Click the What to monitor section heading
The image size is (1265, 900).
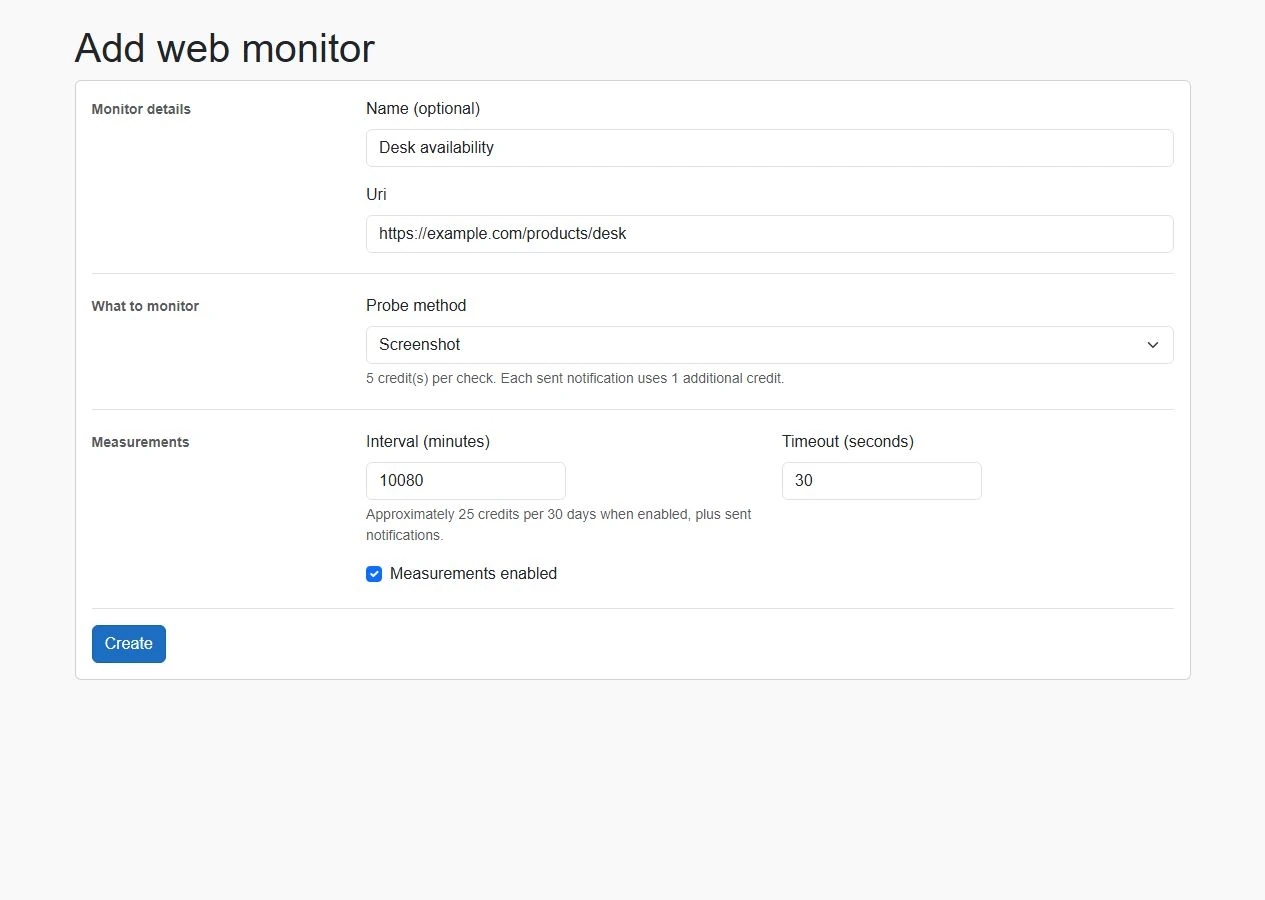pyautogui.click(x=145, y=306)
